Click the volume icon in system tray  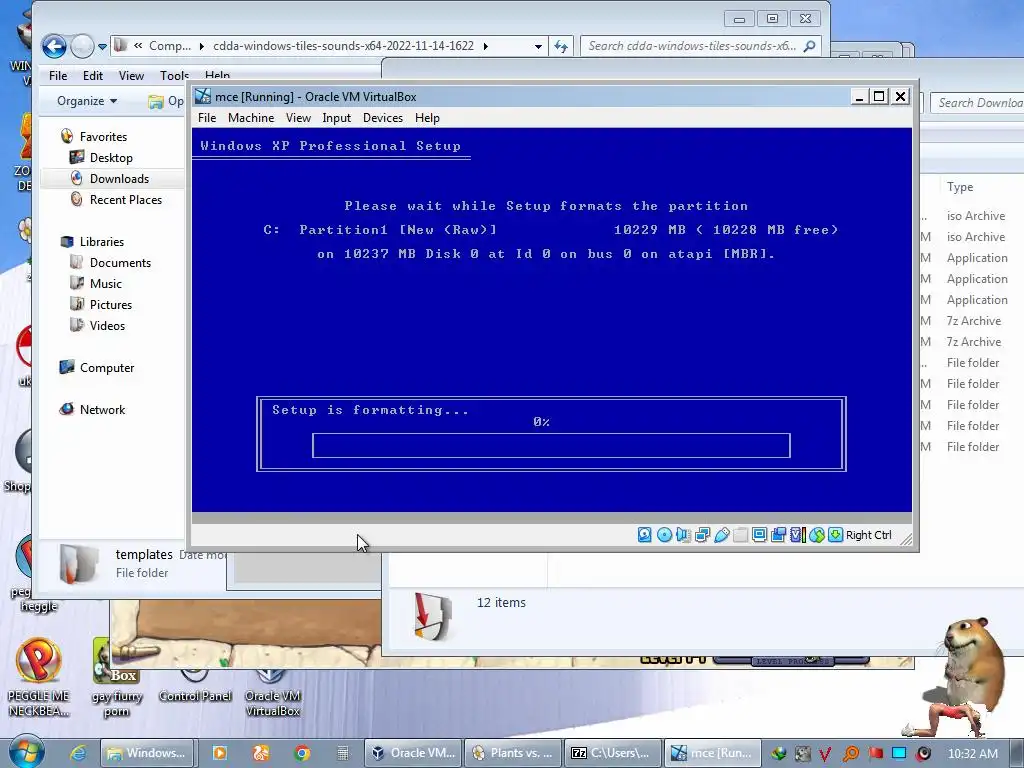coord(923,753)
